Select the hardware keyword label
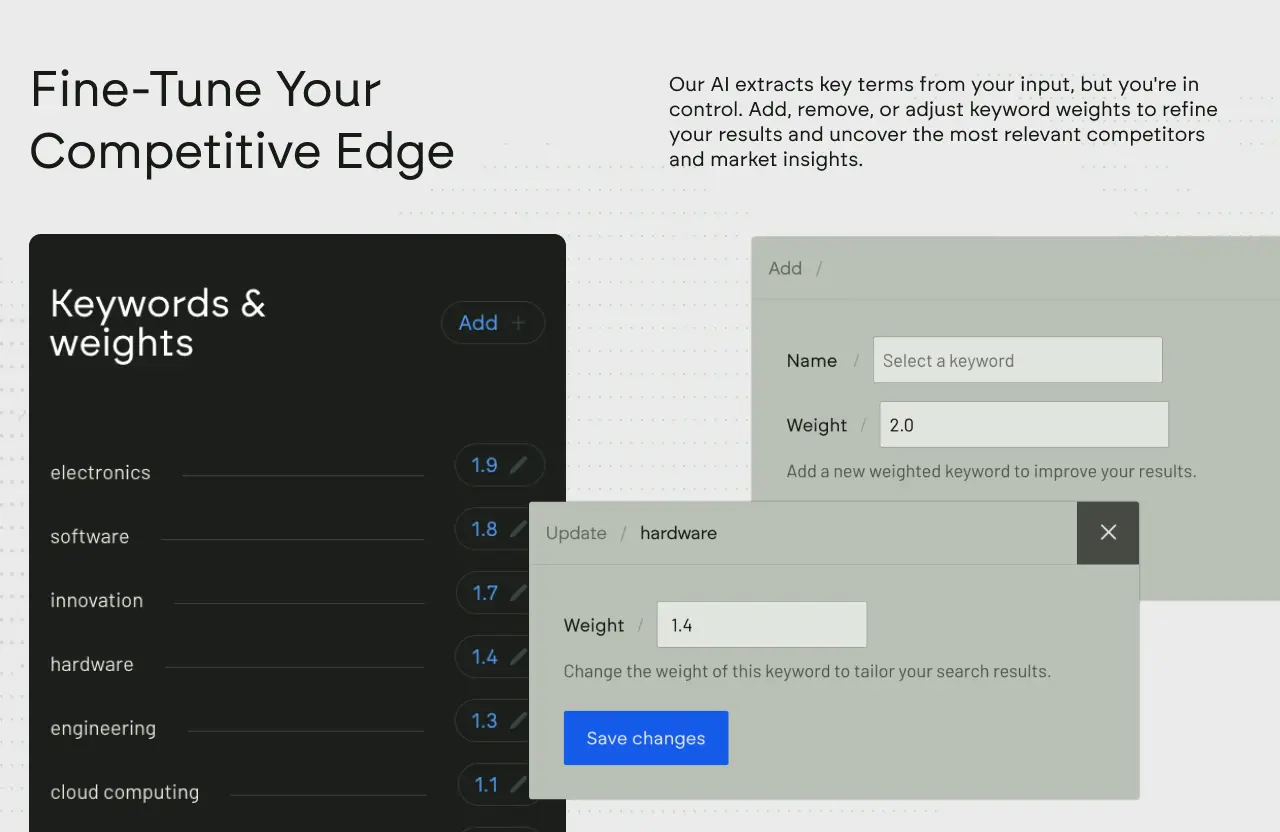This screenshot has width=1280, height=832. point(92,665)
